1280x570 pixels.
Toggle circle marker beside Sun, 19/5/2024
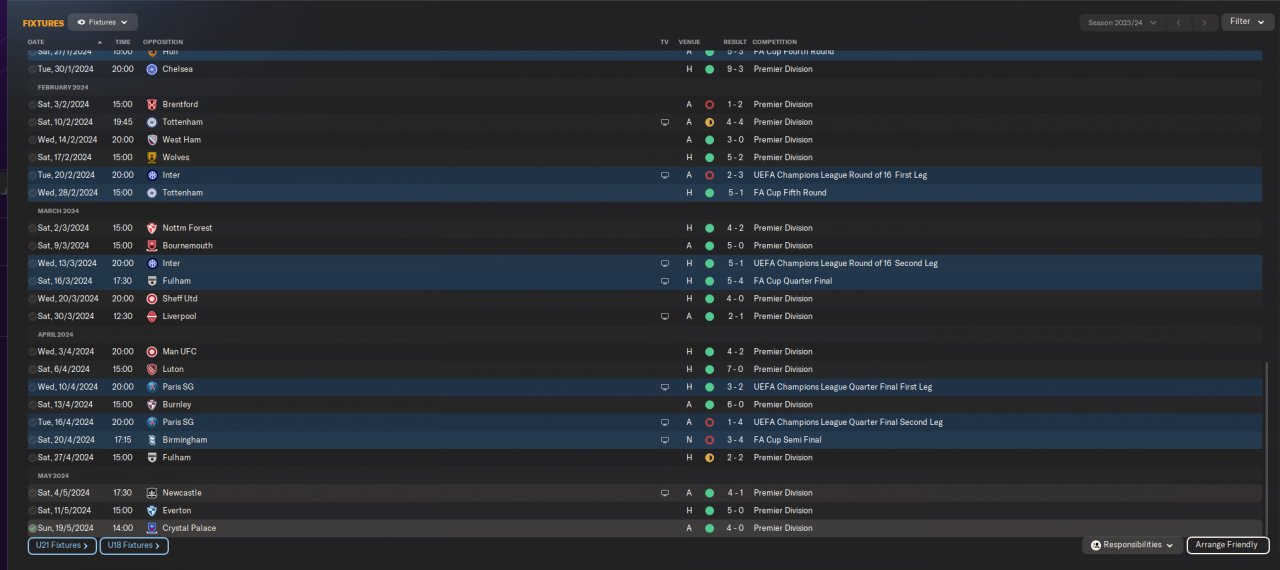(32, 528)
